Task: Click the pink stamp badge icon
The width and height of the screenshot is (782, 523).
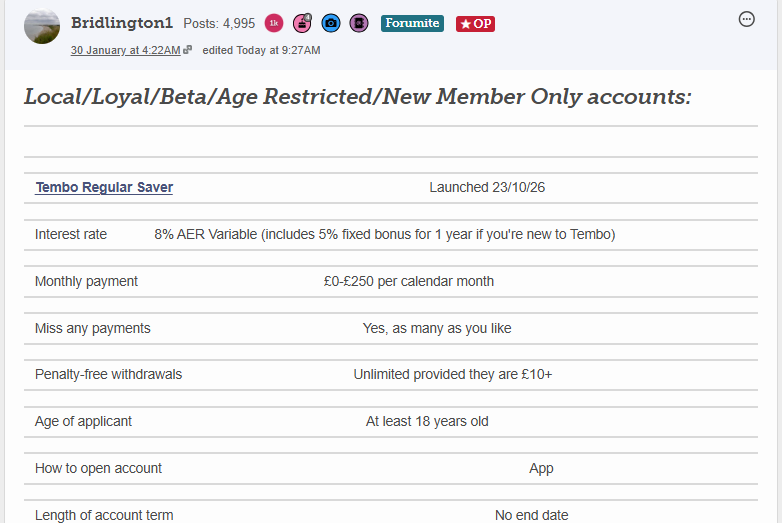Action: tap(302, 23)
